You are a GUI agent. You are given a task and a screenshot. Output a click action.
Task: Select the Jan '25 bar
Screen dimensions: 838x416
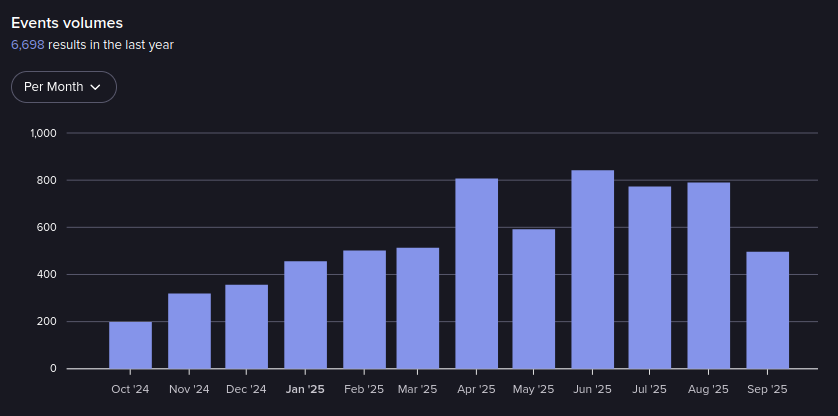coord(305,315)
